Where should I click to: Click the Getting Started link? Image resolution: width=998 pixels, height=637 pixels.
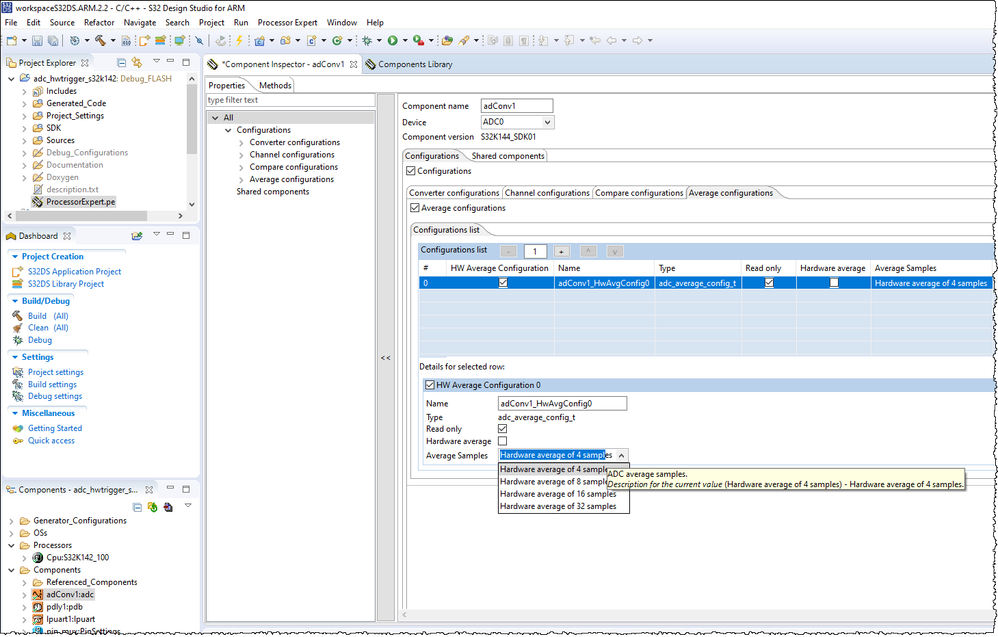(55, 429)
